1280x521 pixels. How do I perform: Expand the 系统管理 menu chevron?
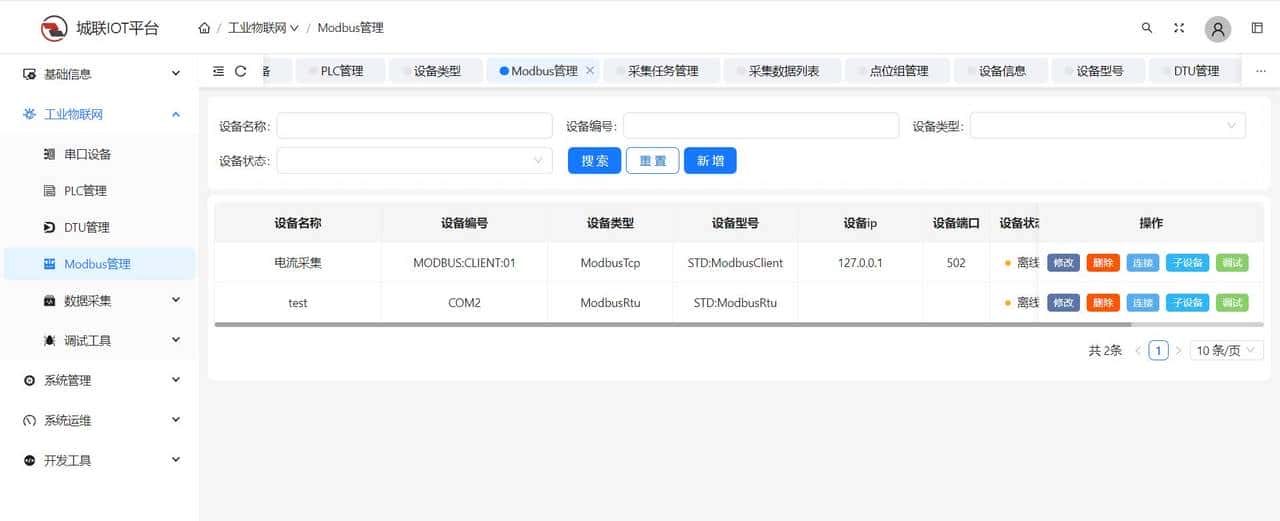tap(176, 379)
